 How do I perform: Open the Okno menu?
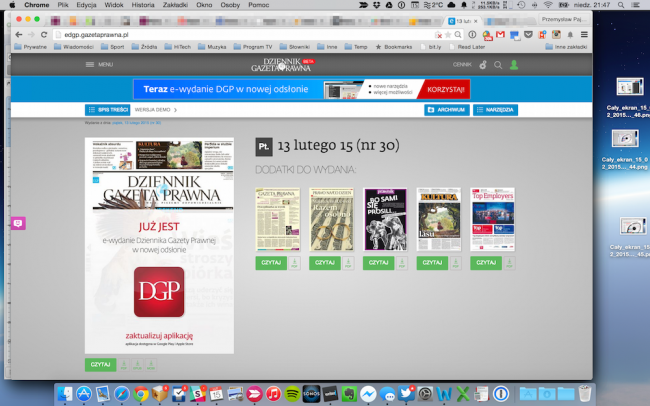click(204, 5)
